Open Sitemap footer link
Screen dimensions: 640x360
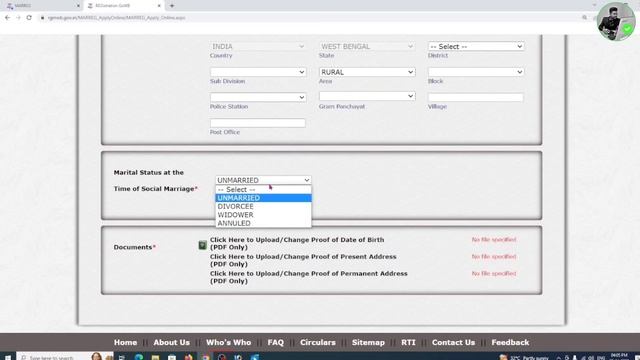click(368, 342)
